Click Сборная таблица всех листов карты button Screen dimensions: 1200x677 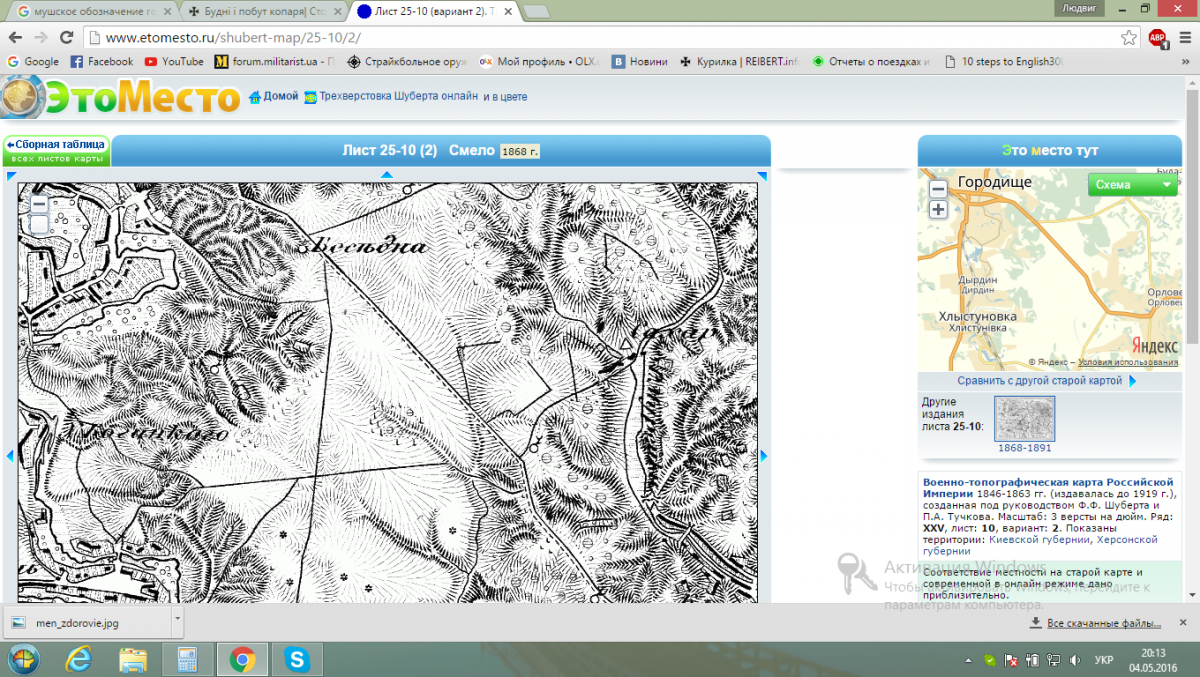pos(55,151)
